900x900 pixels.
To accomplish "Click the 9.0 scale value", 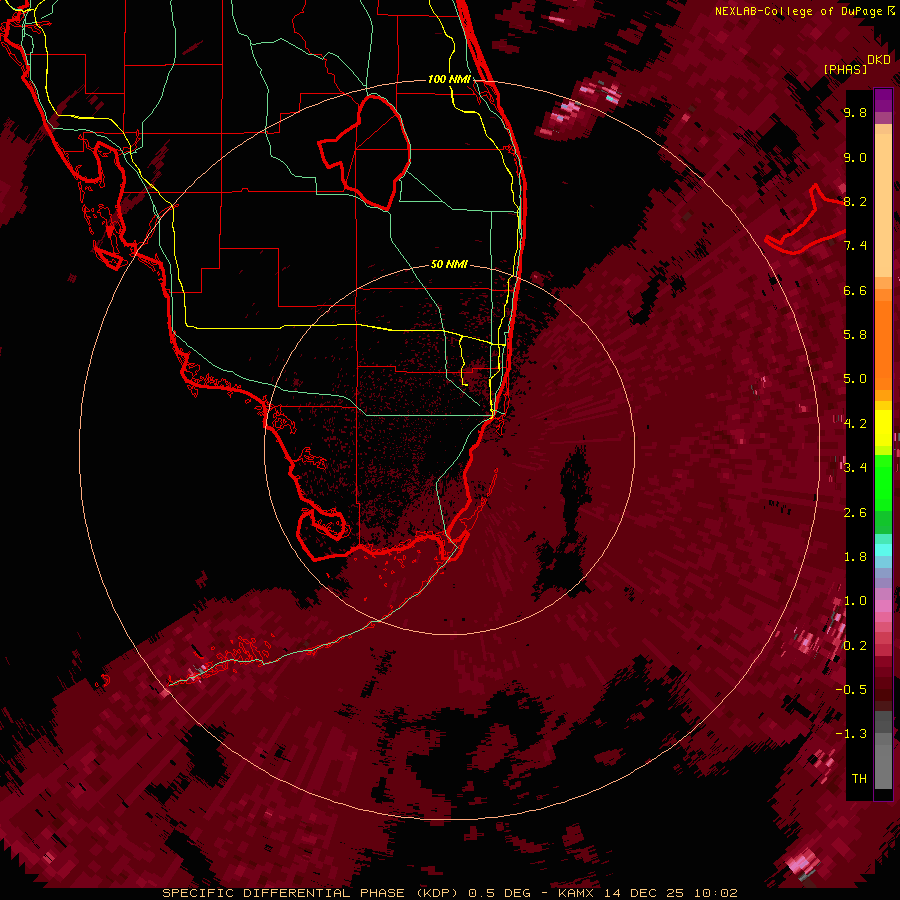I will pos(855,157).
